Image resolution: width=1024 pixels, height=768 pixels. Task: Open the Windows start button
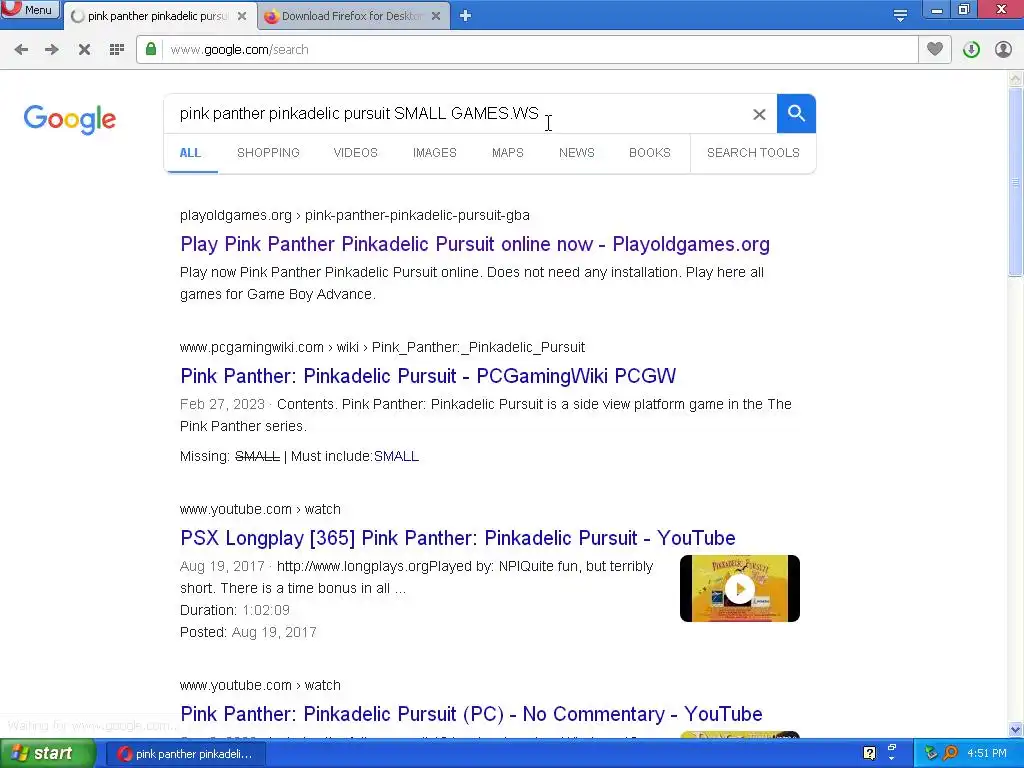[47, 754]
